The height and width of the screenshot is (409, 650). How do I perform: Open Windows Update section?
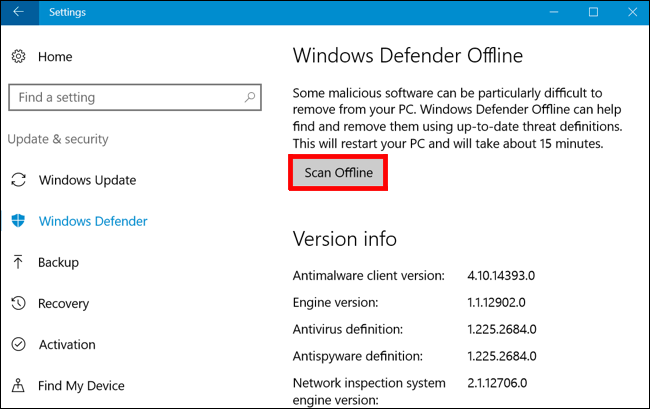(87, 180)
